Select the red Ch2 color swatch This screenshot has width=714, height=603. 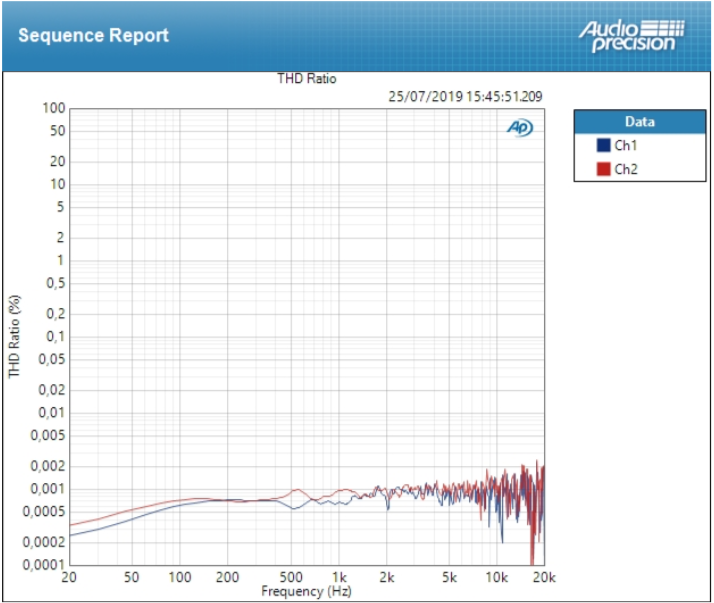click(603, 169)
